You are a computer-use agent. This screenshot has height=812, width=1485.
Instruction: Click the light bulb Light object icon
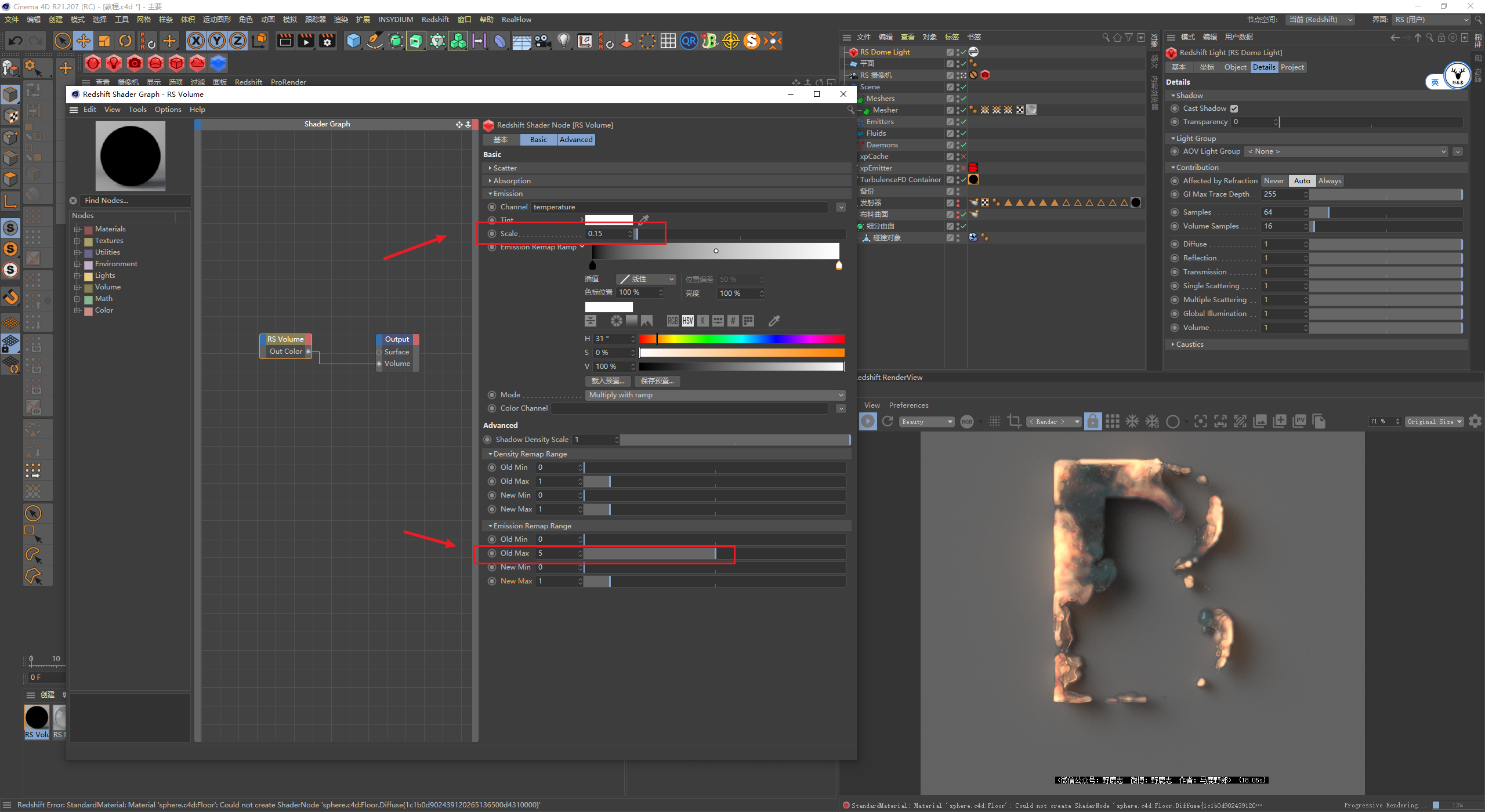click(x=563, y=41)
